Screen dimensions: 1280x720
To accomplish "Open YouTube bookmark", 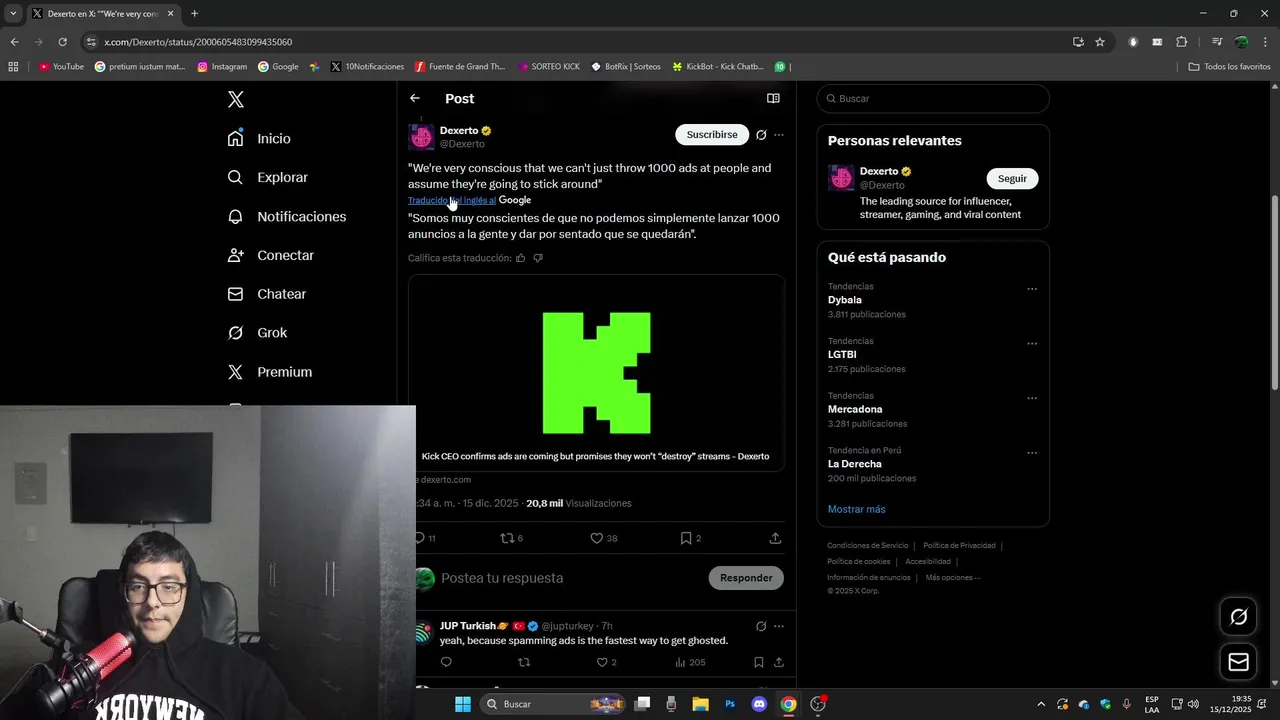I will (61, 67).
